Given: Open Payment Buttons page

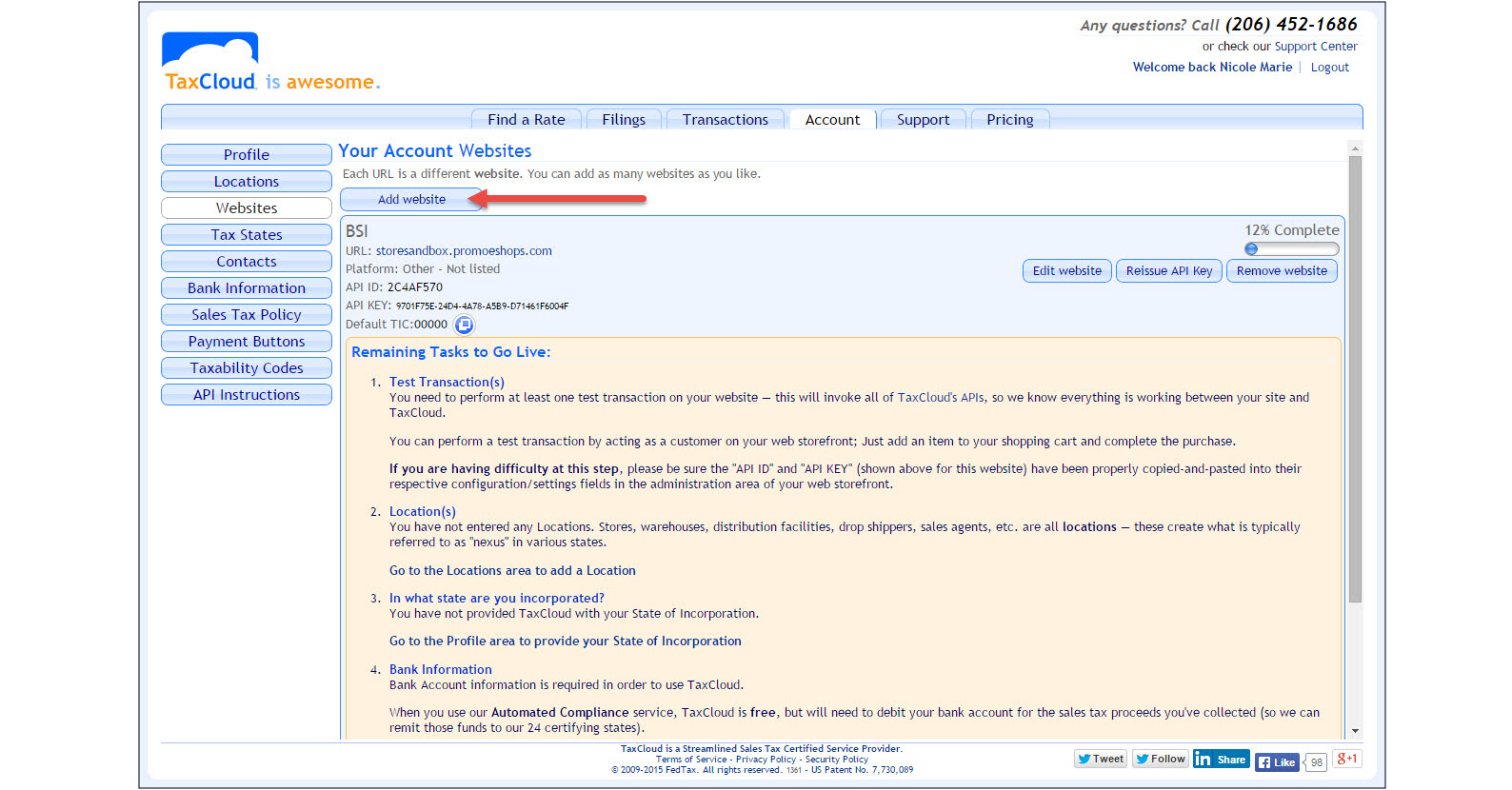Looking at the screenshot, I should pos(247,341).
